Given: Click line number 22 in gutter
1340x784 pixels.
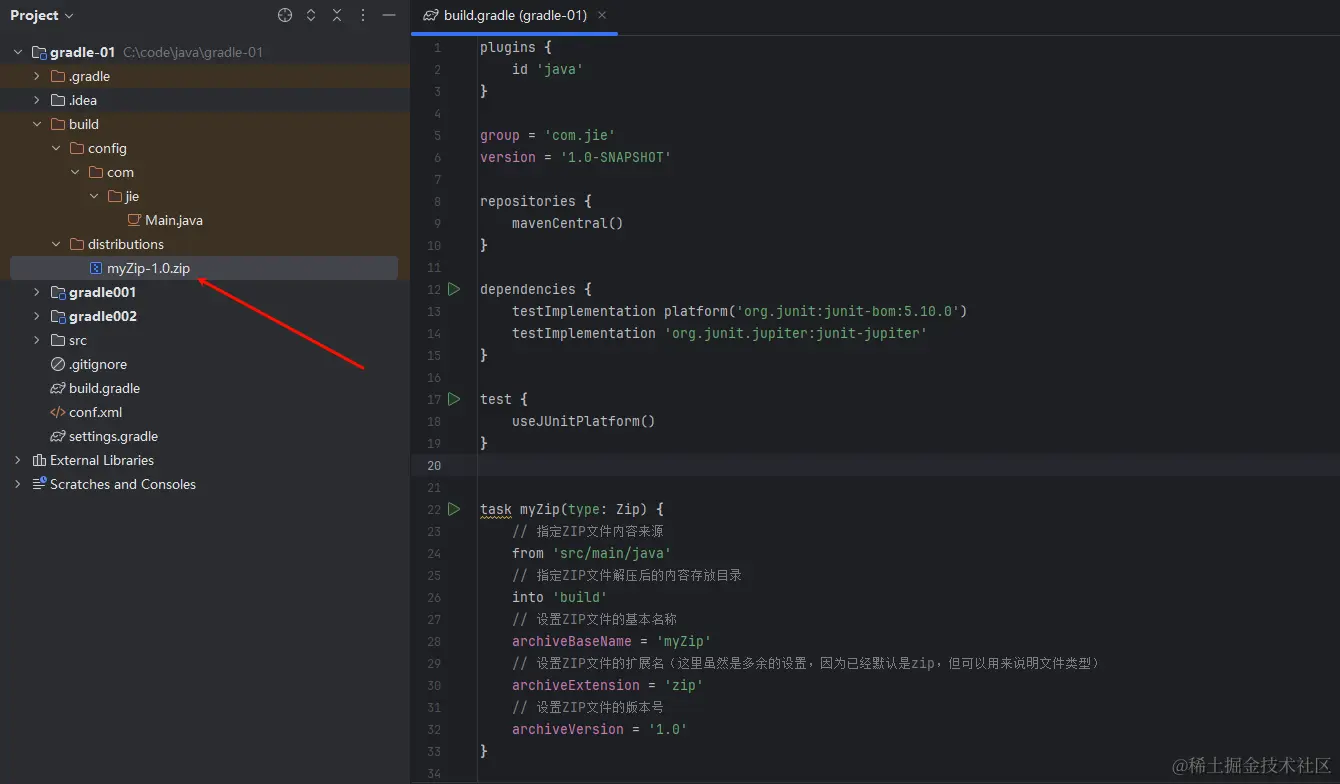Looking at the screenshot, I should click(x=433, y=509).
